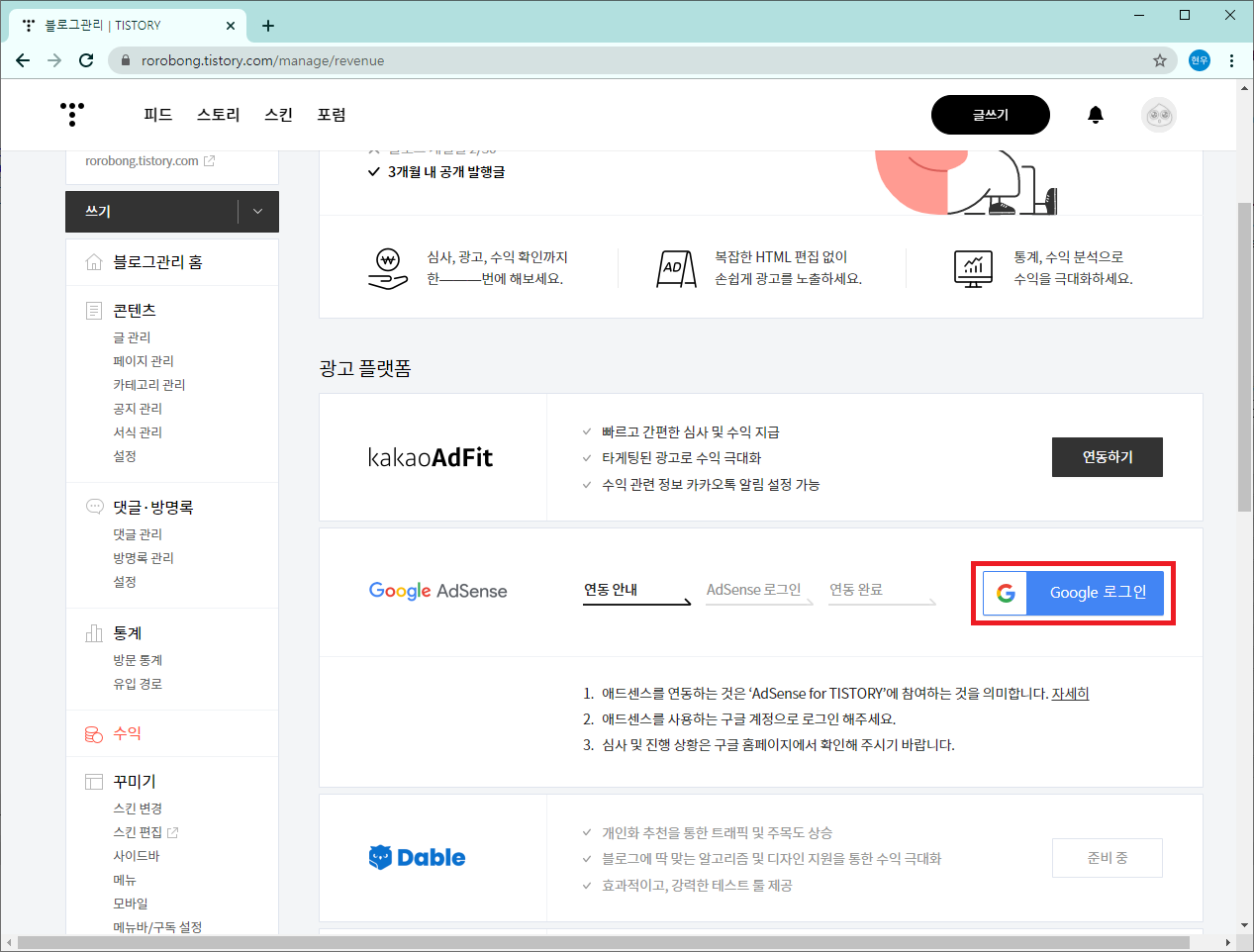
Task: Open 방문 통계
Action: coord(138,660)
